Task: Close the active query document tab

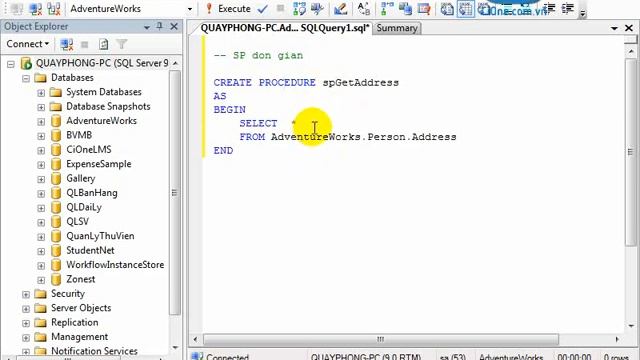Action: click(629, 28)
